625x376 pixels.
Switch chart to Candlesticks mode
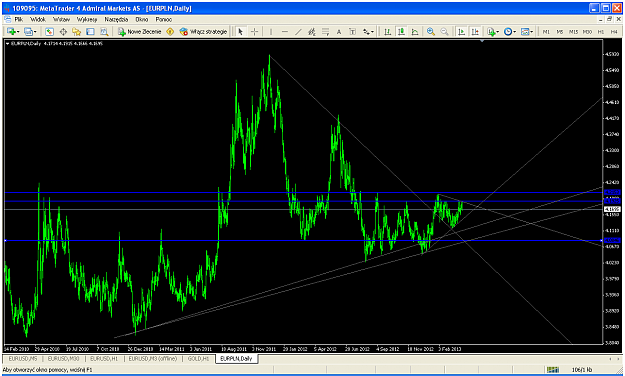[401, 31]
